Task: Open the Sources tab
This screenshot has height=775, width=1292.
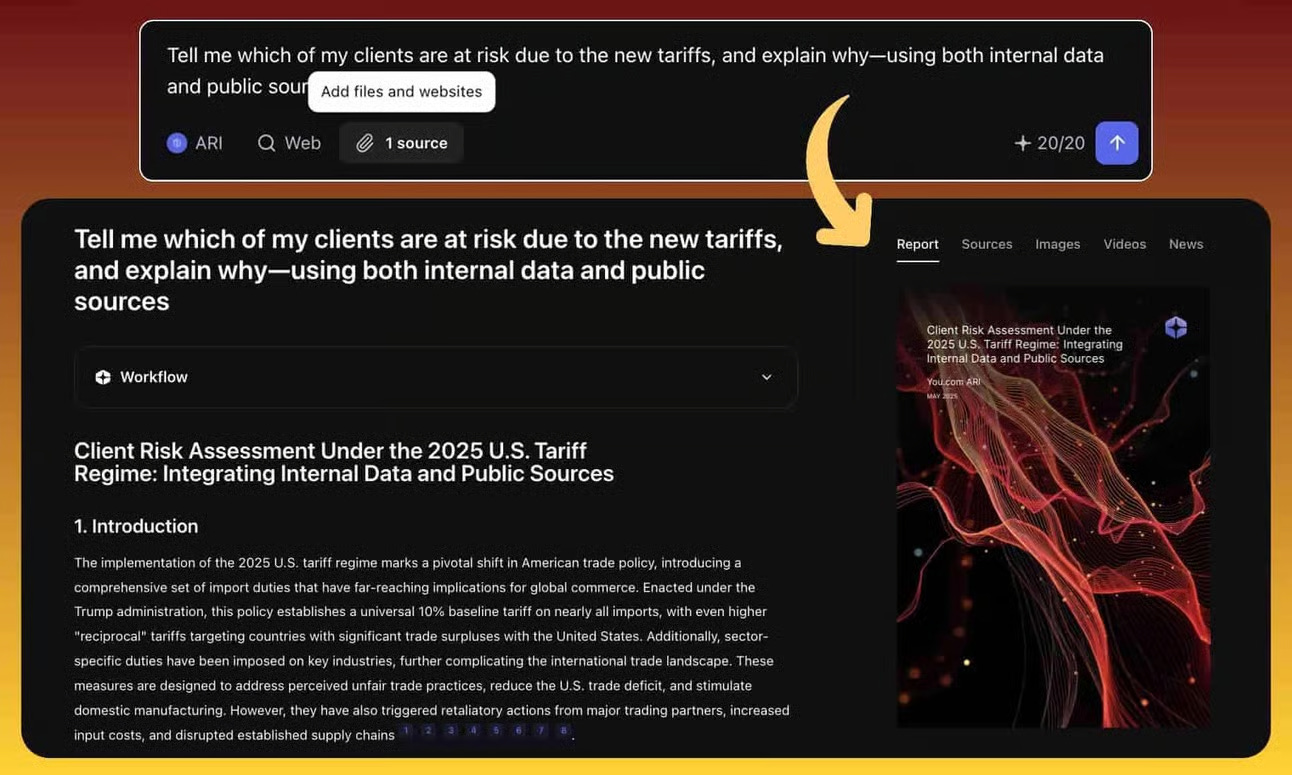Action: tap(987, 244)
